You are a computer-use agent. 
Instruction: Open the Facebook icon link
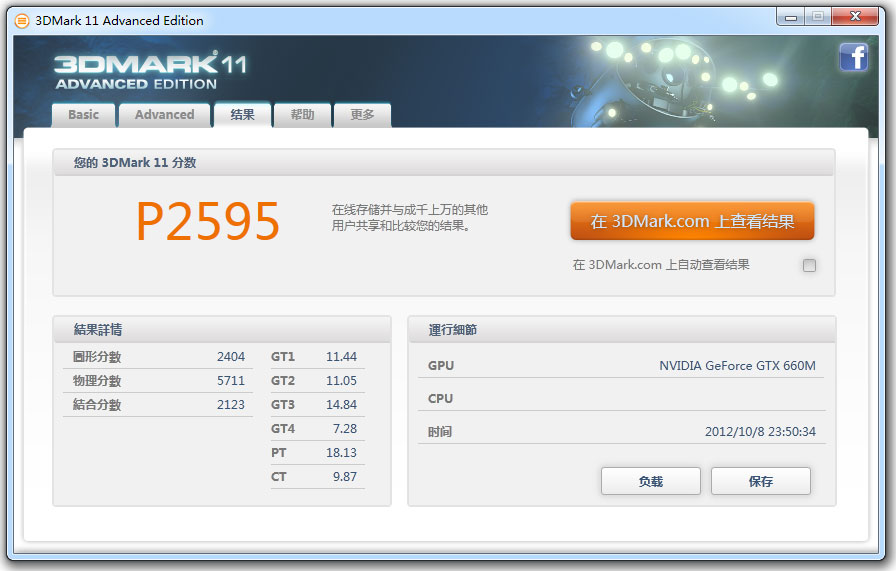853,58
